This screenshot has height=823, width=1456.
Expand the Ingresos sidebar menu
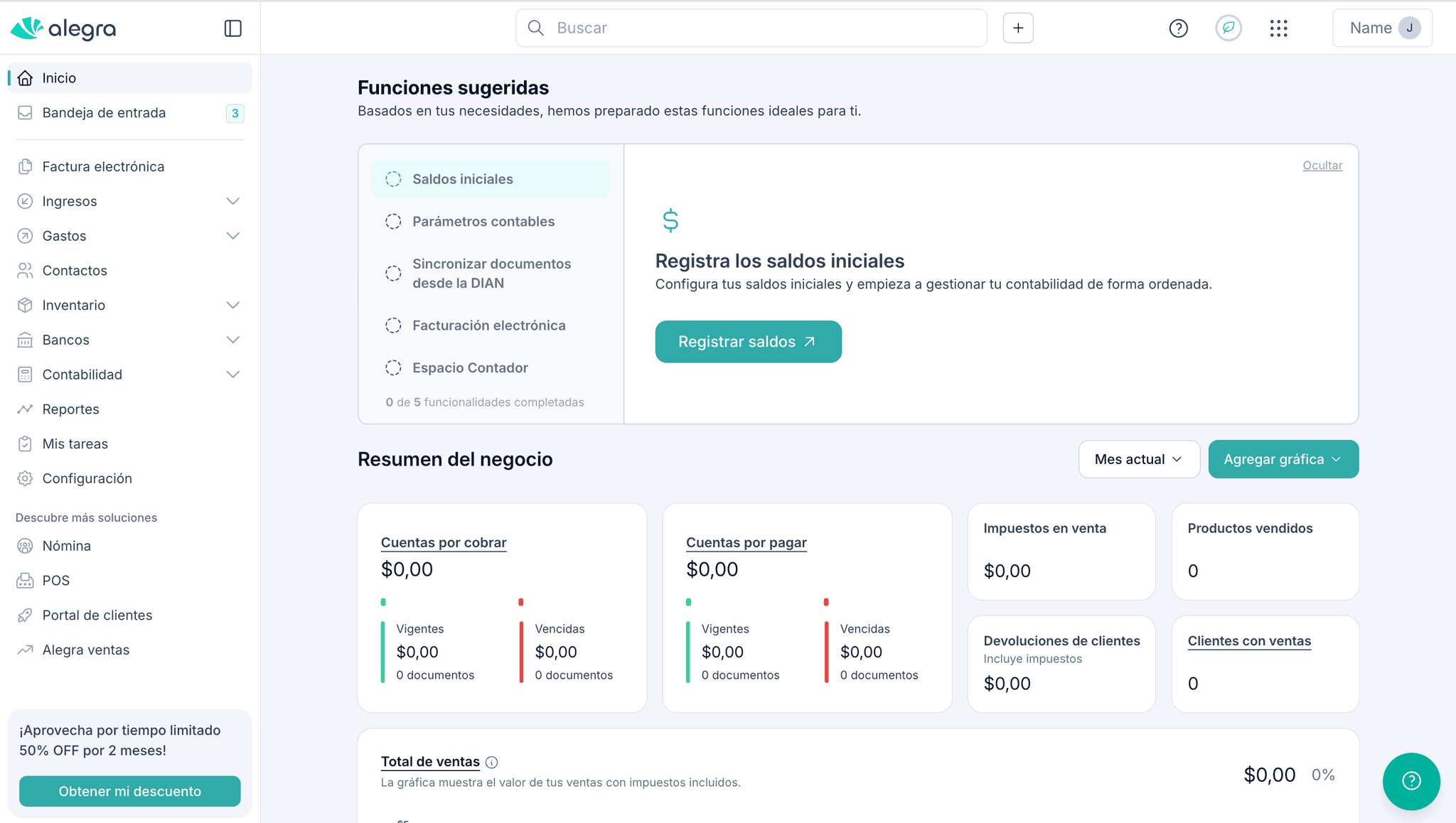tap(232, 201)
